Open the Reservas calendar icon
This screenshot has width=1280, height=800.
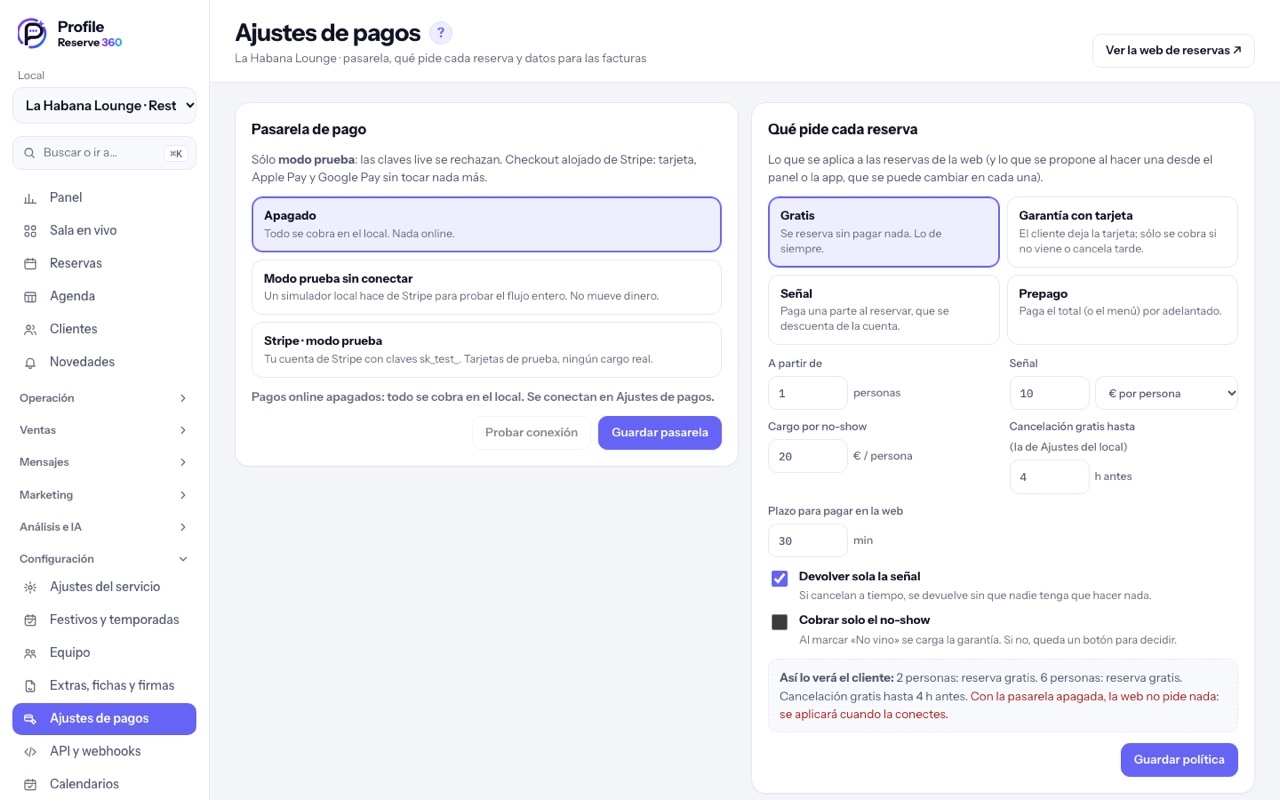(30, 264)
